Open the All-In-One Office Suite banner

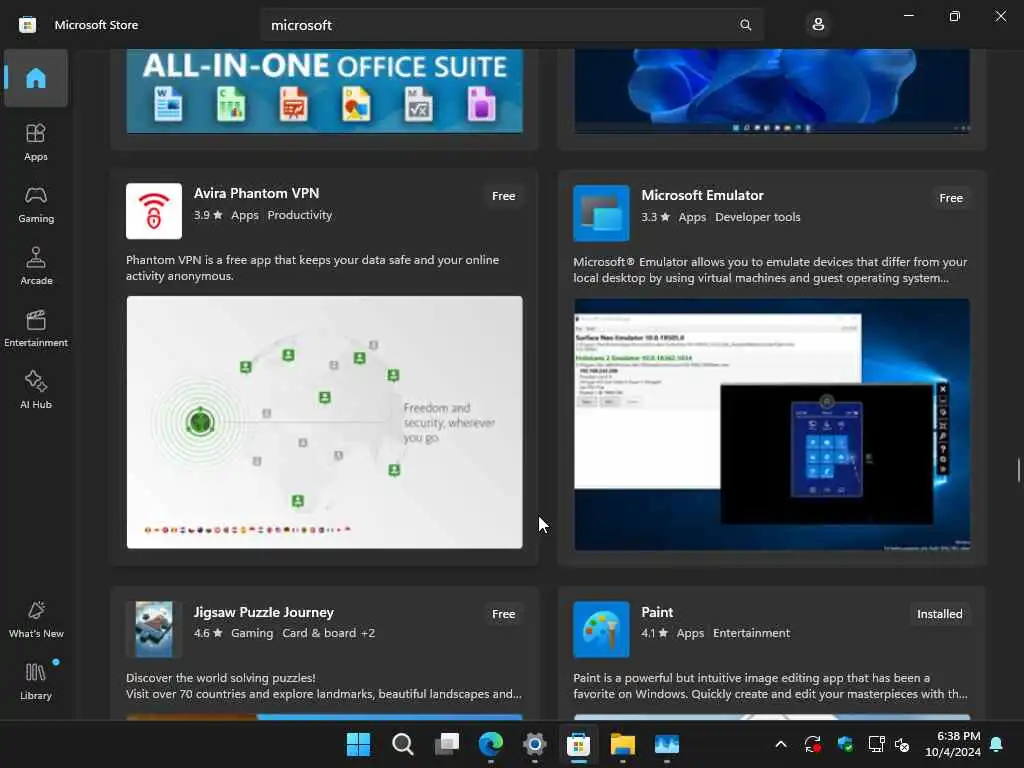pos(325,91)
